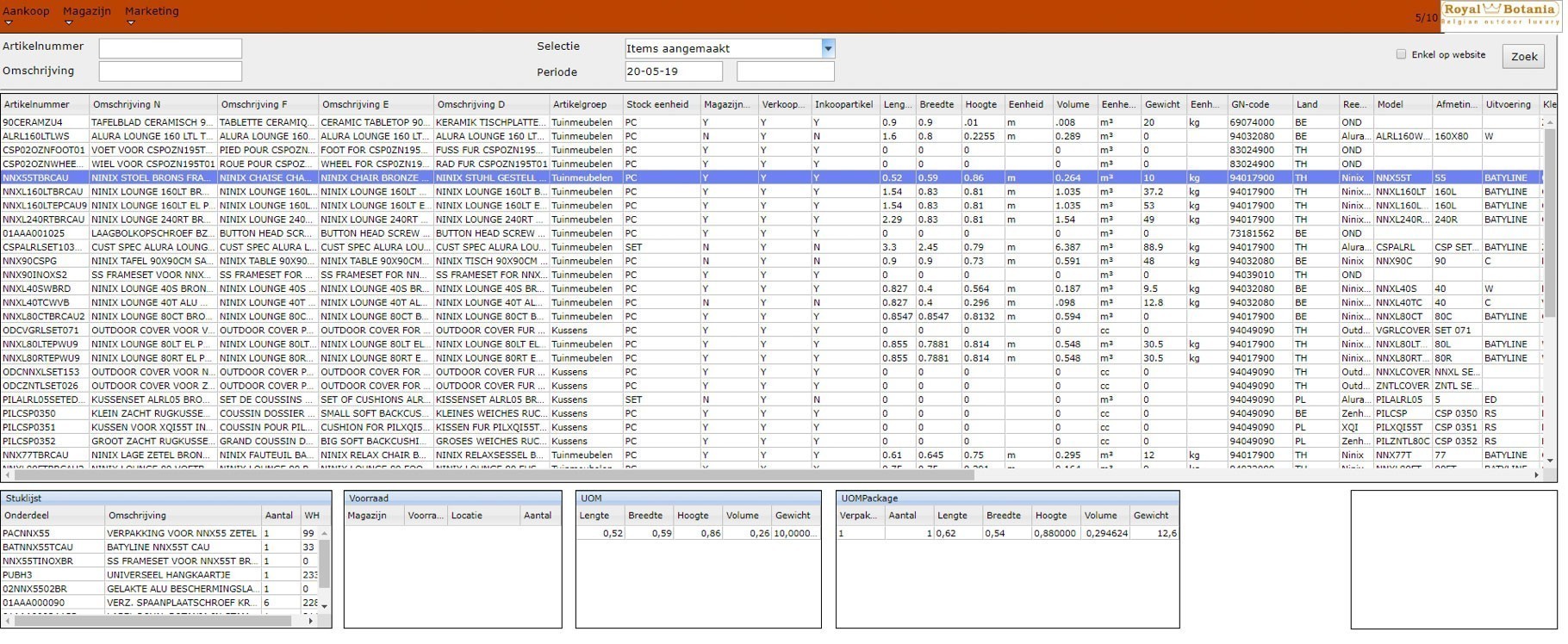
Task: Click the Periode start date field
Action: pyautogui.click(x=674, y=71)
